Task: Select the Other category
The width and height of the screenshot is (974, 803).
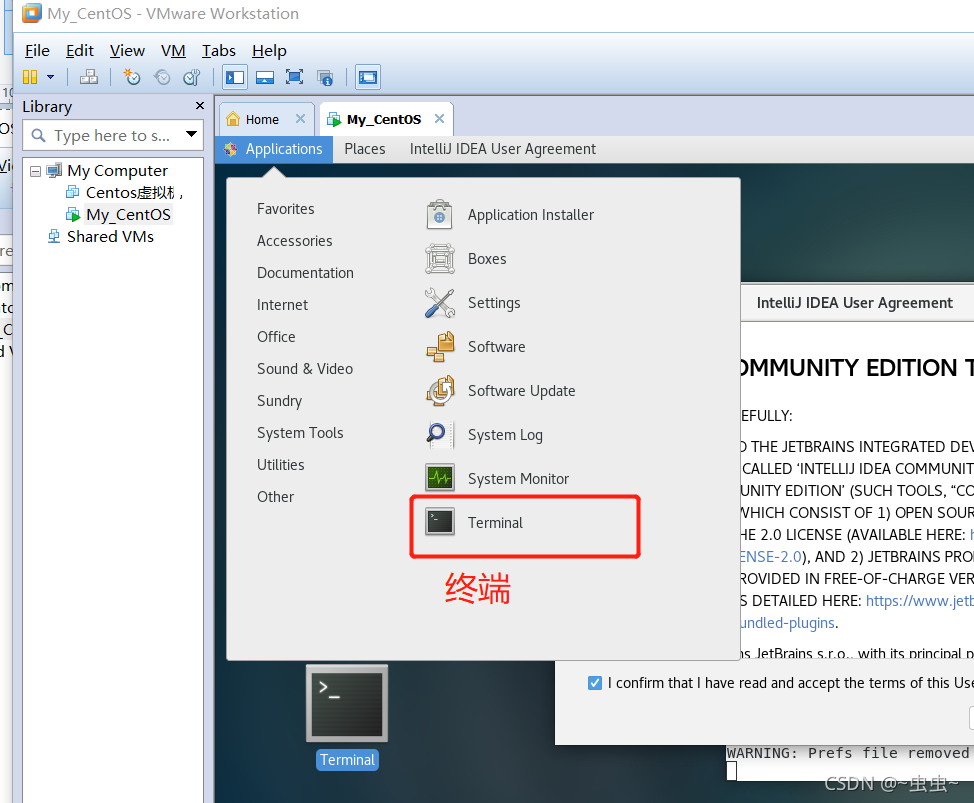Action: click(x=275, y=497)
